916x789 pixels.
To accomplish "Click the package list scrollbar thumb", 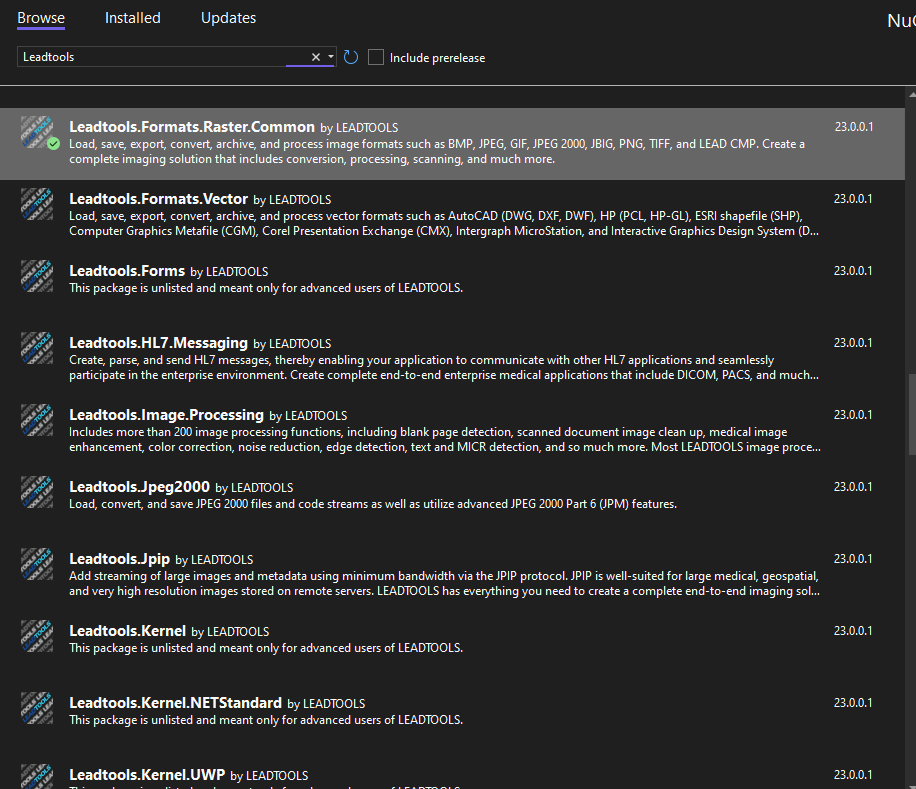I will 912,414.
